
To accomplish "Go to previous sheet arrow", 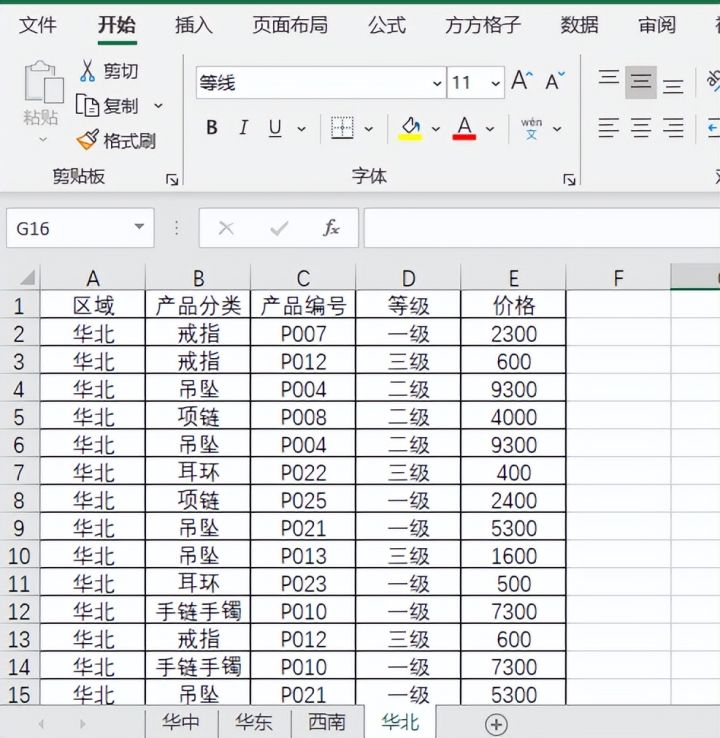I will click(x=41, y=723).
